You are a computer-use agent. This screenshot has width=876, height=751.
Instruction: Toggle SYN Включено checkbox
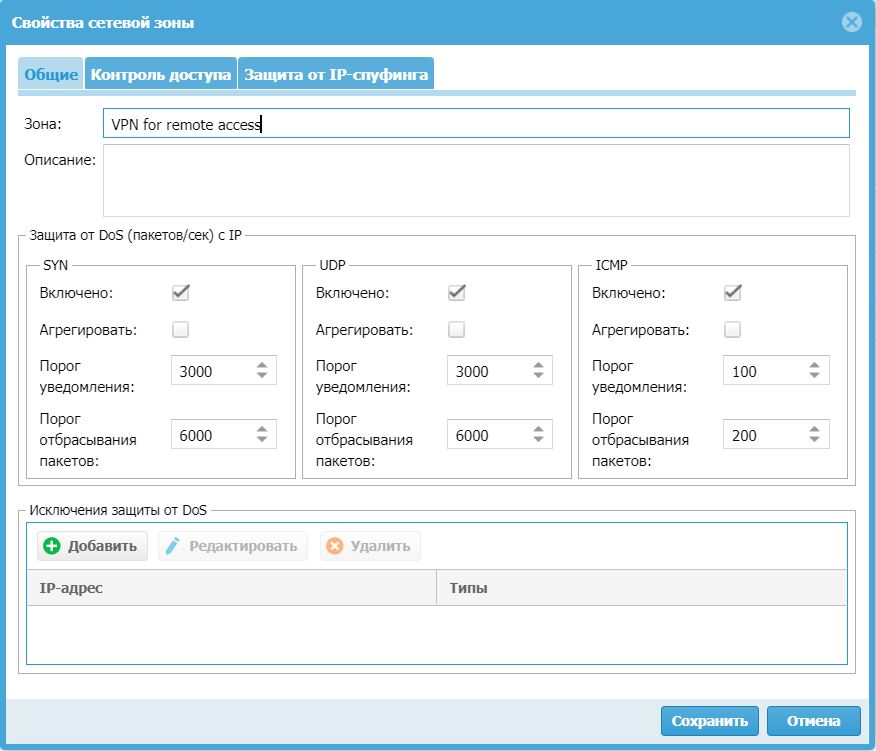[x=180, y=292]
